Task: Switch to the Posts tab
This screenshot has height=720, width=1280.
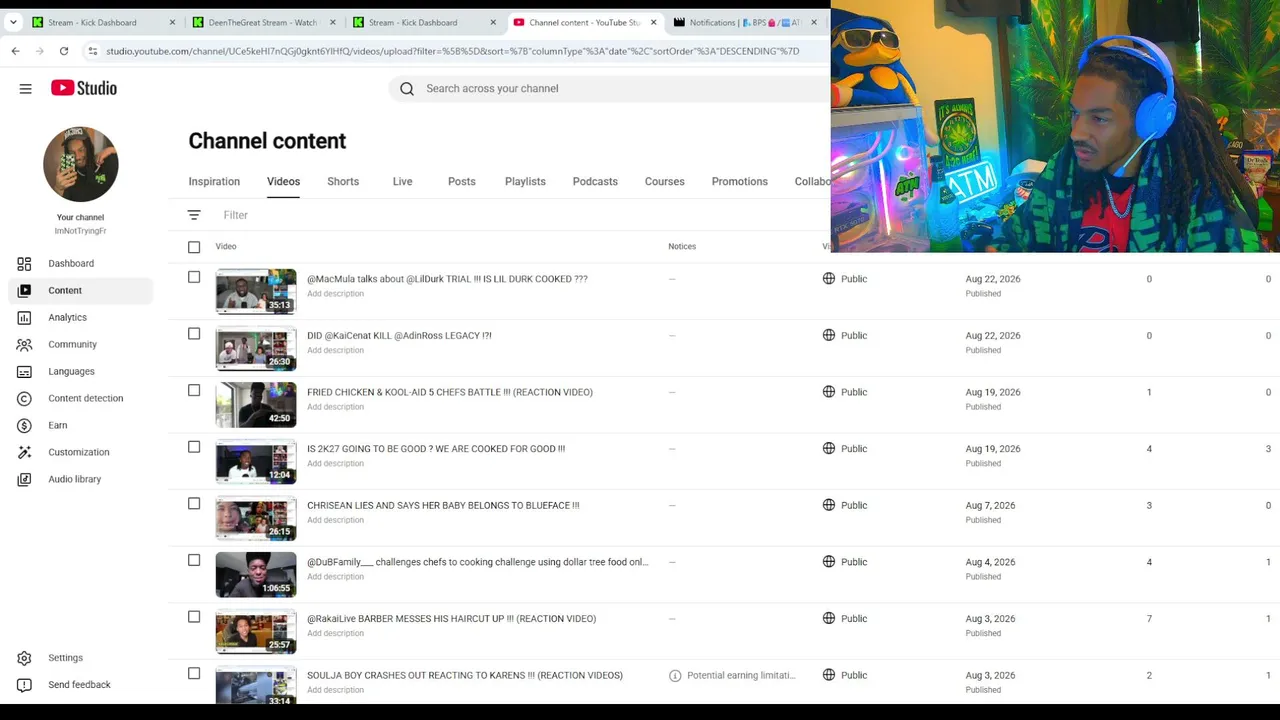Action: click(462, 182)
